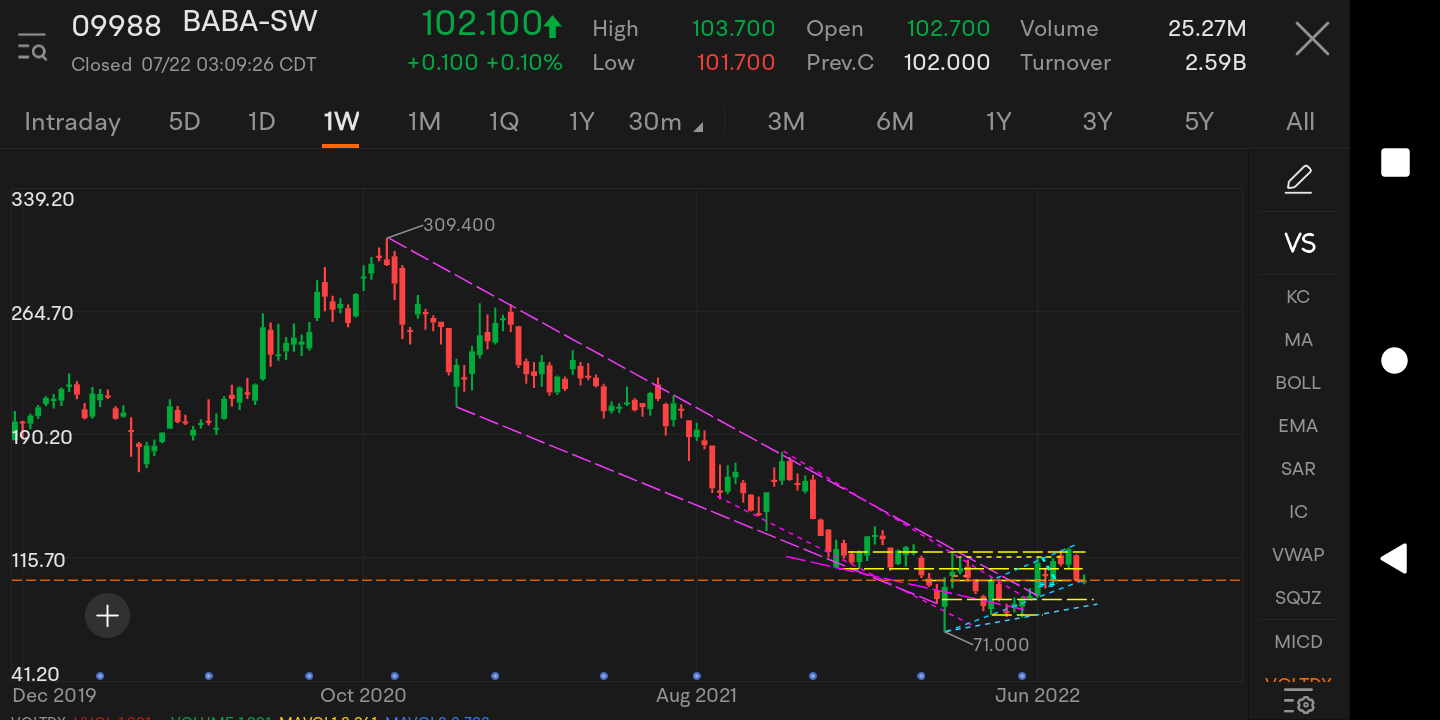
Task: Click the Turnover value 2.59B
Action: pyautogui.click(x=1215, y=63)
